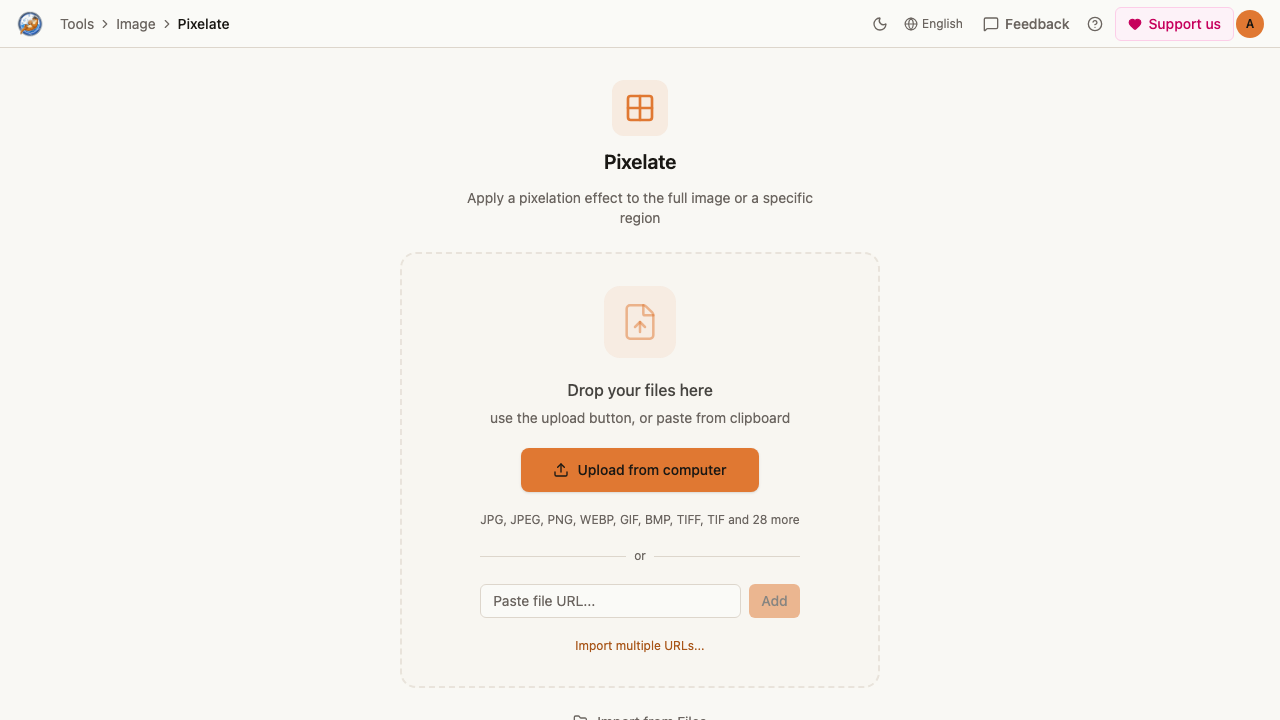This screenshot has width=1280, height=720.
Task: Toggle dark mode with the moon icon
Action: [880, 24]
